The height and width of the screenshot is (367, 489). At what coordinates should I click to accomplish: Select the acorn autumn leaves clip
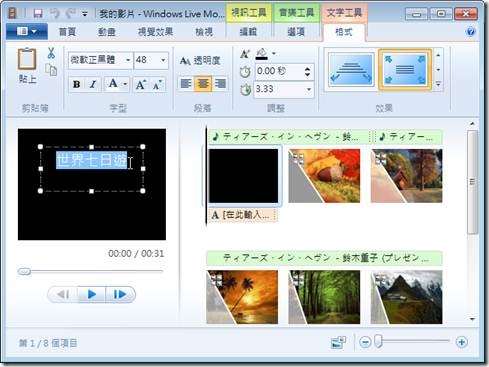(324, 176)
